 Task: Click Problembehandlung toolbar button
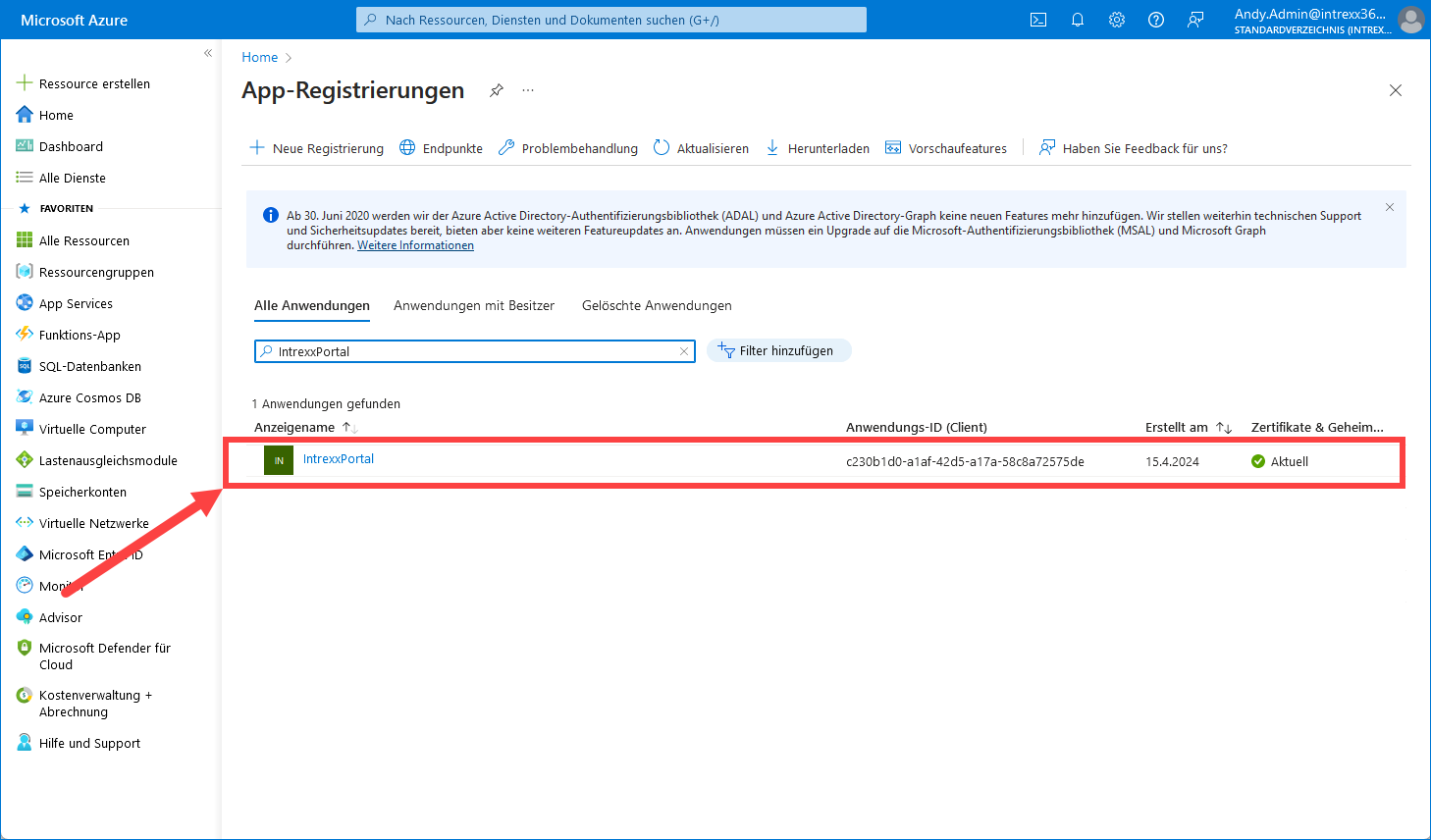coord(568,148)
